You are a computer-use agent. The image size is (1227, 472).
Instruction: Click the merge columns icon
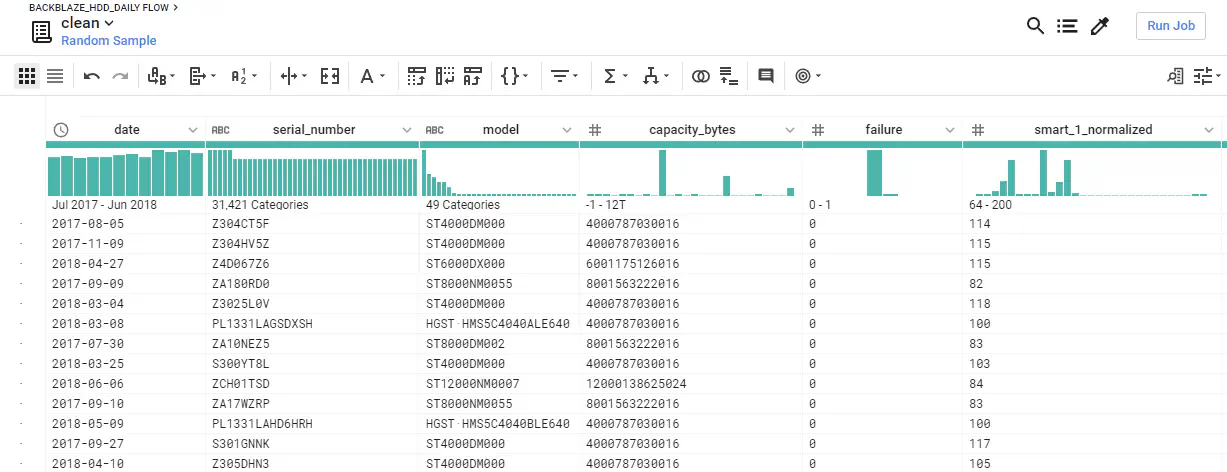(x=330, y=76)
